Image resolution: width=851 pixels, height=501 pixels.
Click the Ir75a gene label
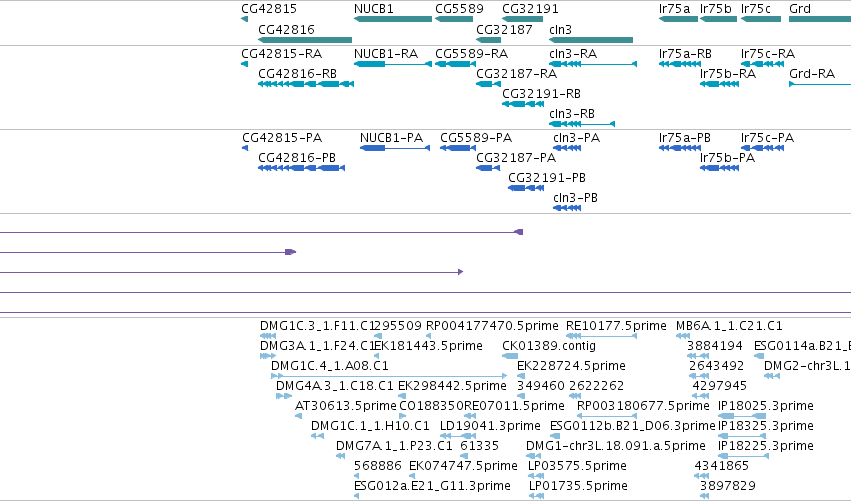(675, 9)
